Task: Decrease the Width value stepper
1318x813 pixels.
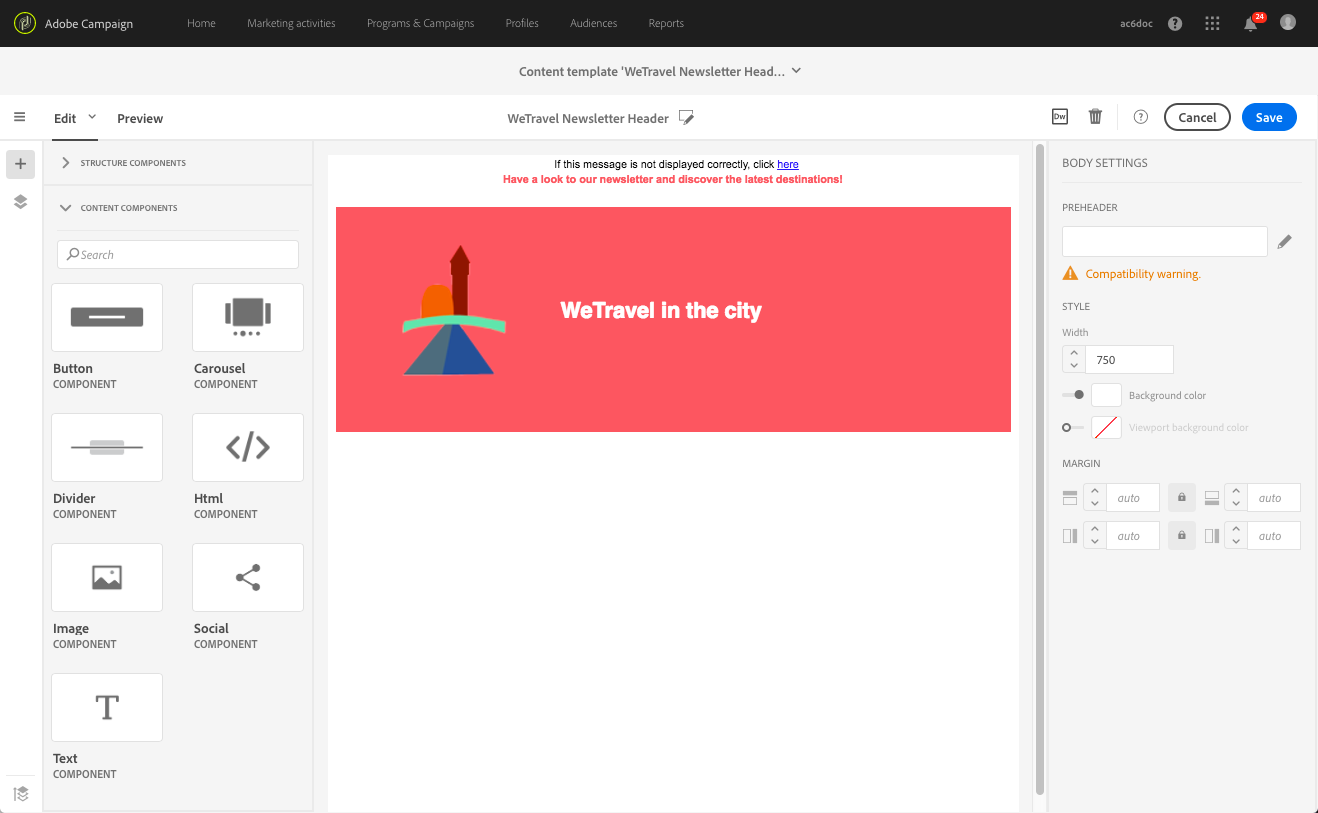Action: (1074, 366)
